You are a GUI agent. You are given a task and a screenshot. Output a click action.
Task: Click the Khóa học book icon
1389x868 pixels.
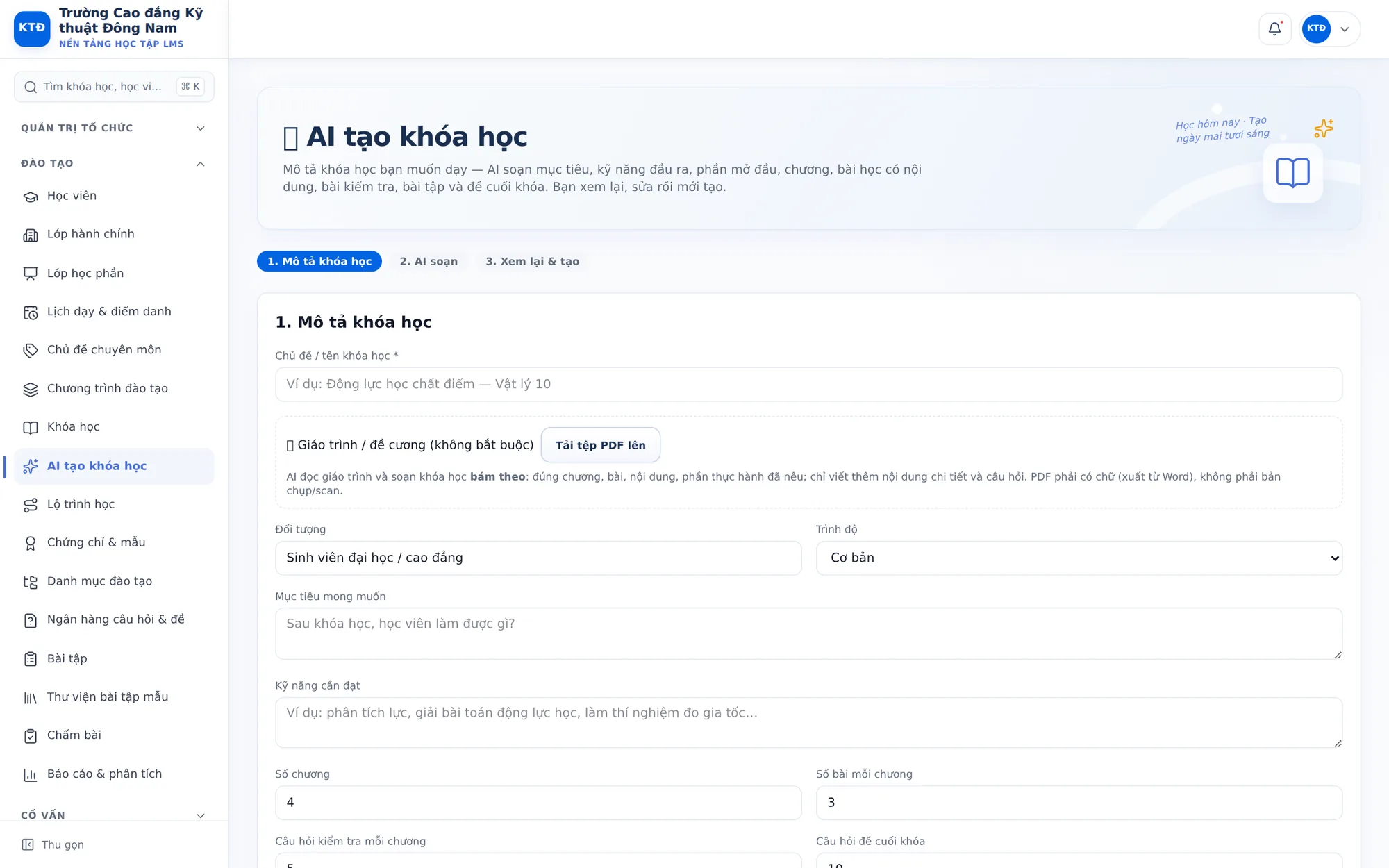click(x=31, y=427)
